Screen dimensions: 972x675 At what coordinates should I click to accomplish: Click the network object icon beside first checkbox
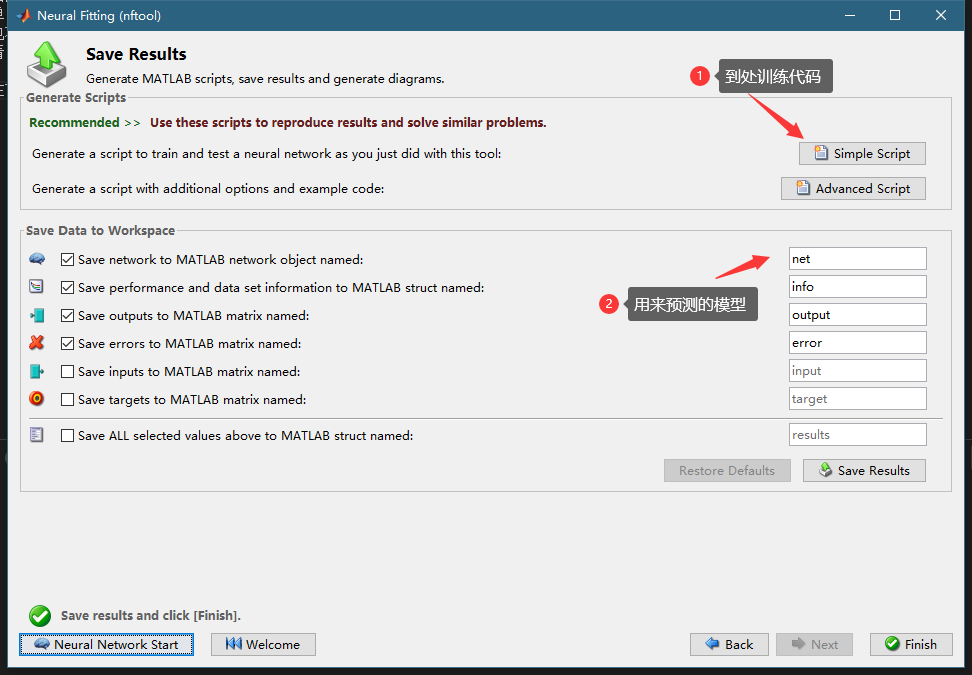click(x=37, y=259)
